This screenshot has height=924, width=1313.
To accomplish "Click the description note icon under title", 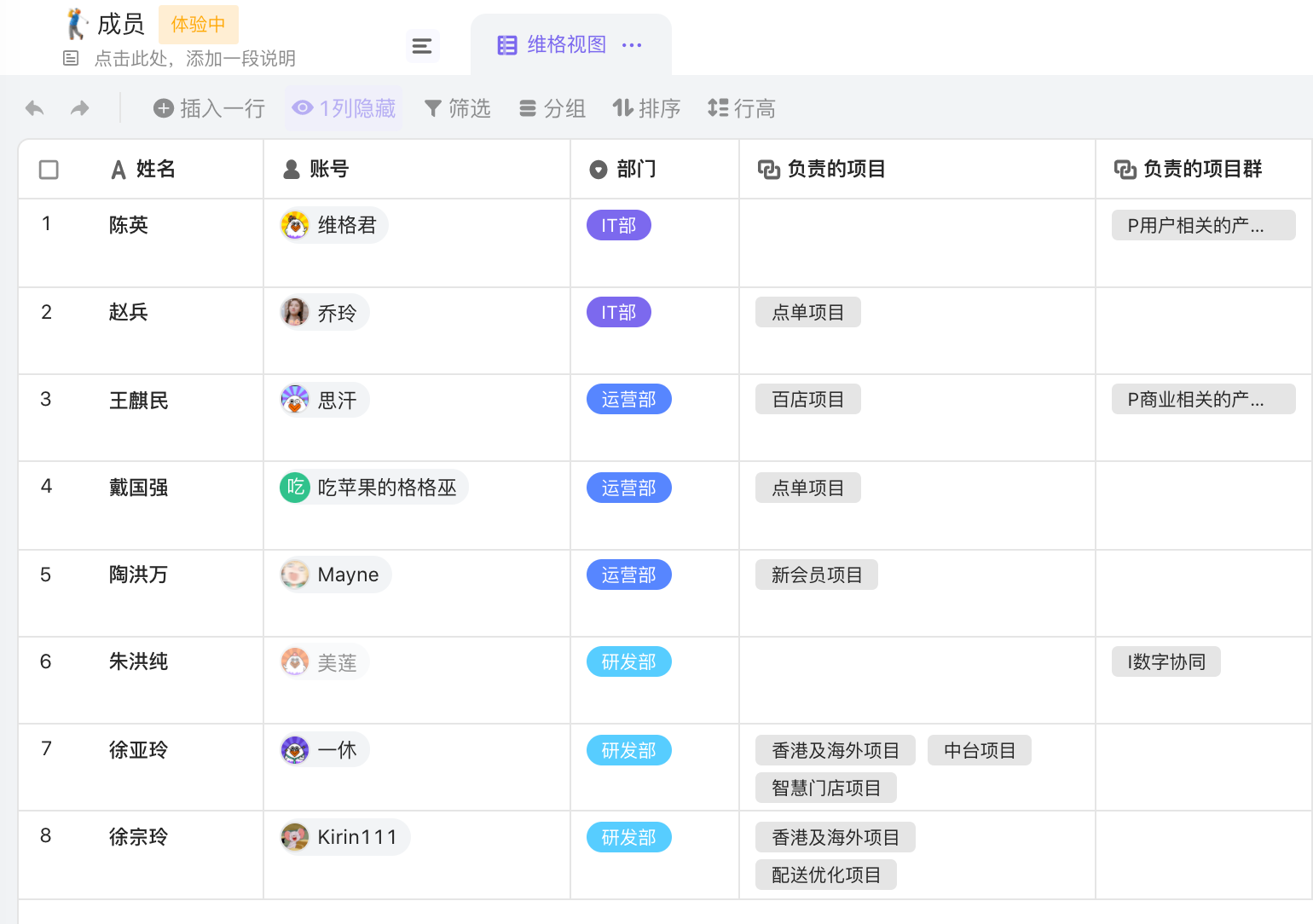I will coord(71,59).
